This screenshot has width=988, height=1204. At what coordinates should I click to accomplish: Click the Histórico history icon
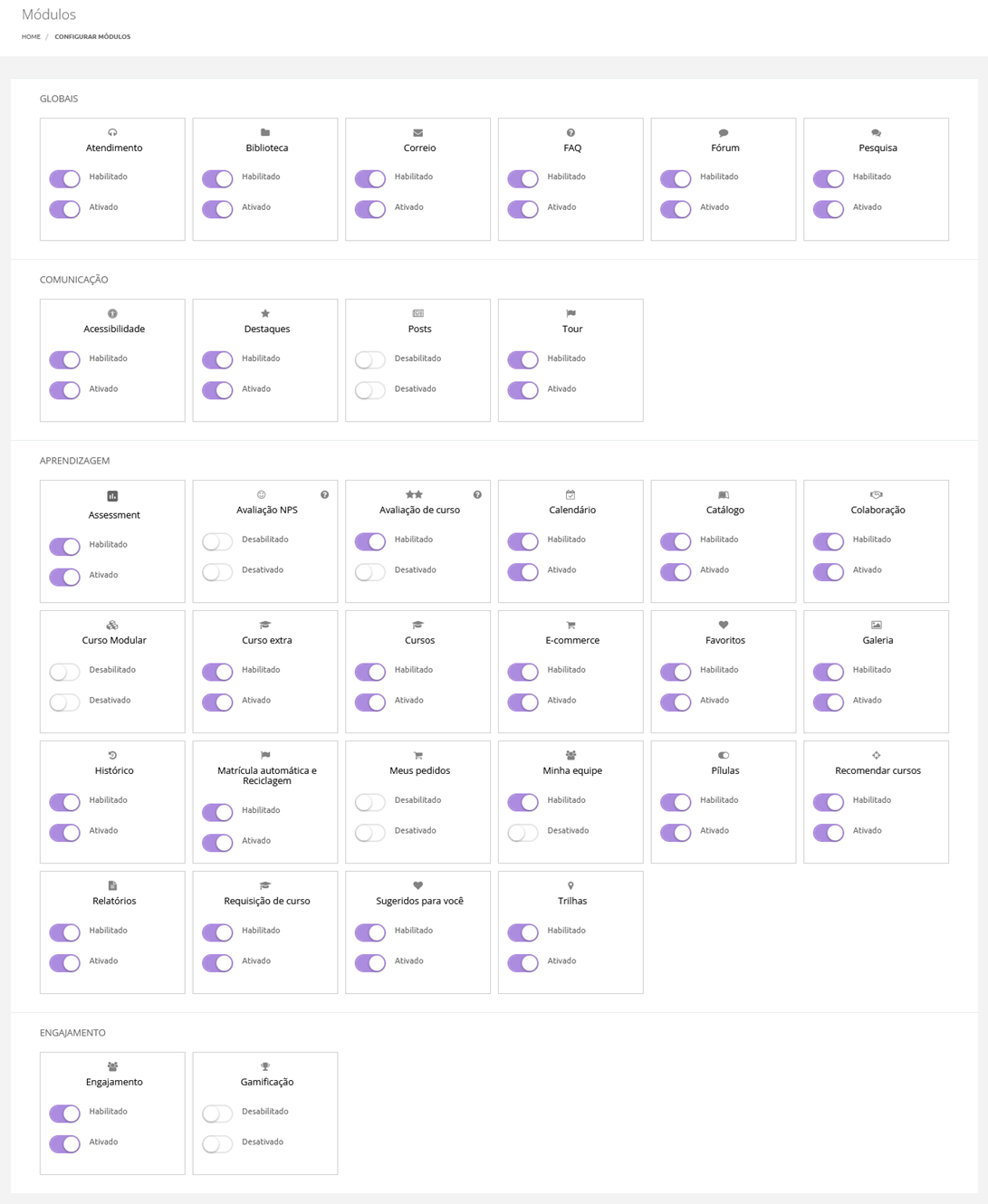point(112,756)
